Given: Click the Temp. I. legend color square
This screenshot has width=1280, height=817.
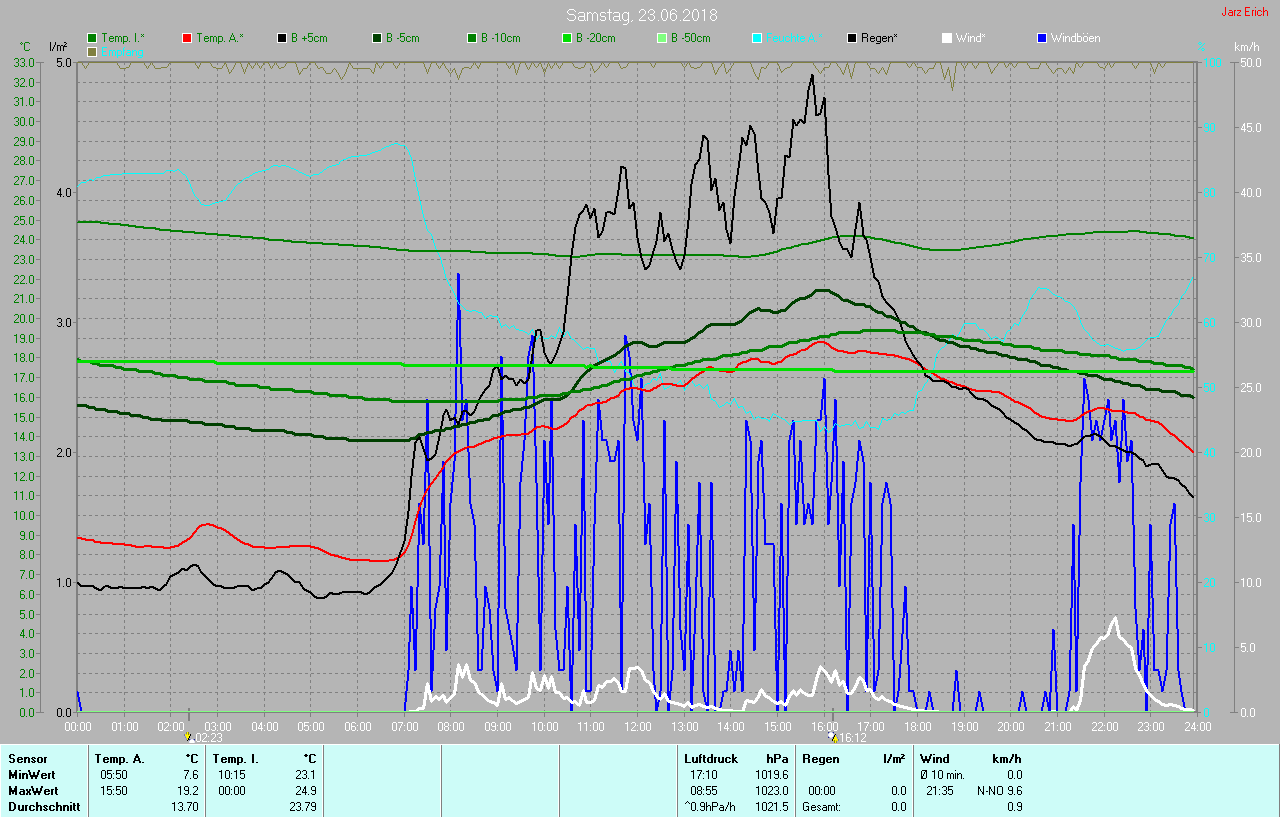Looking at the screenshot, I should click(92, 38).
